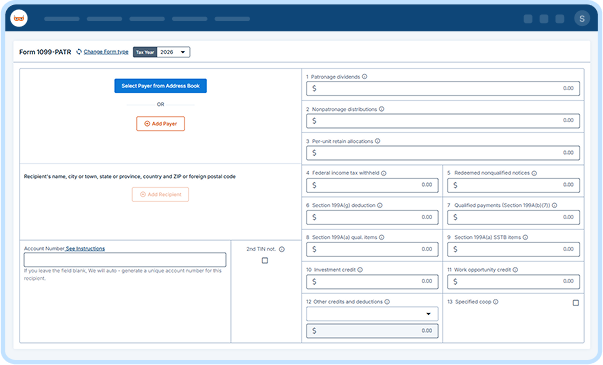Click the Nonpatronage distributions amount field
This screenshot has height=365, width=603.
[x=443, y=121]
